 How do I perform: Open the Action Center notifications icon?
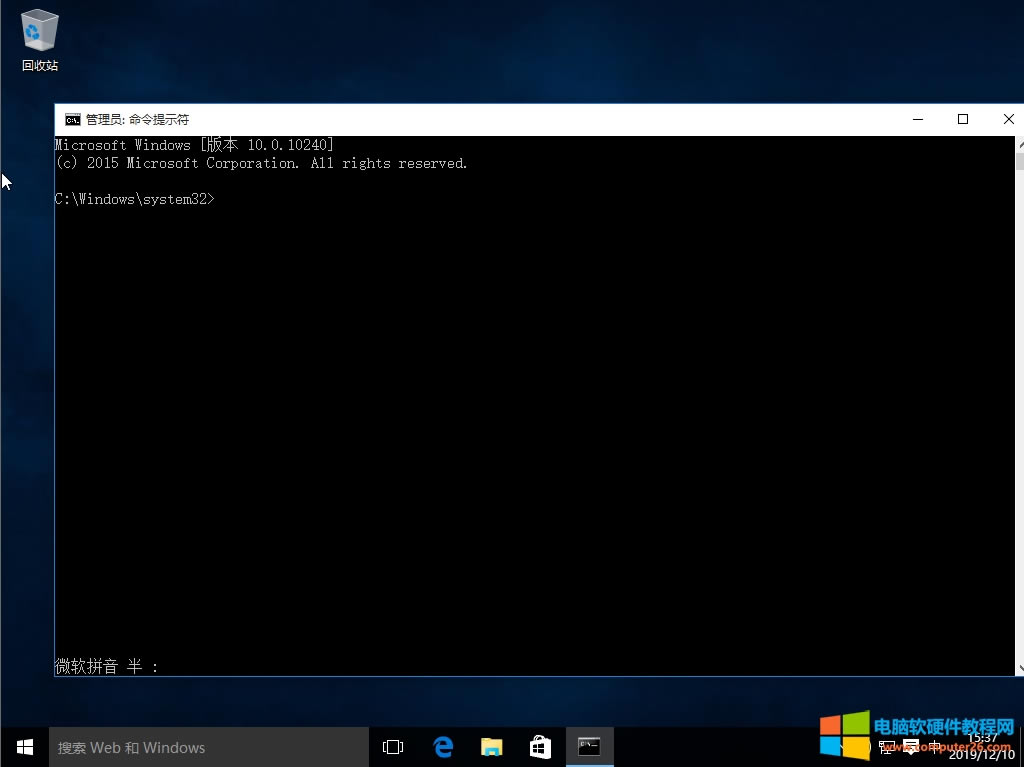[910, 747]
